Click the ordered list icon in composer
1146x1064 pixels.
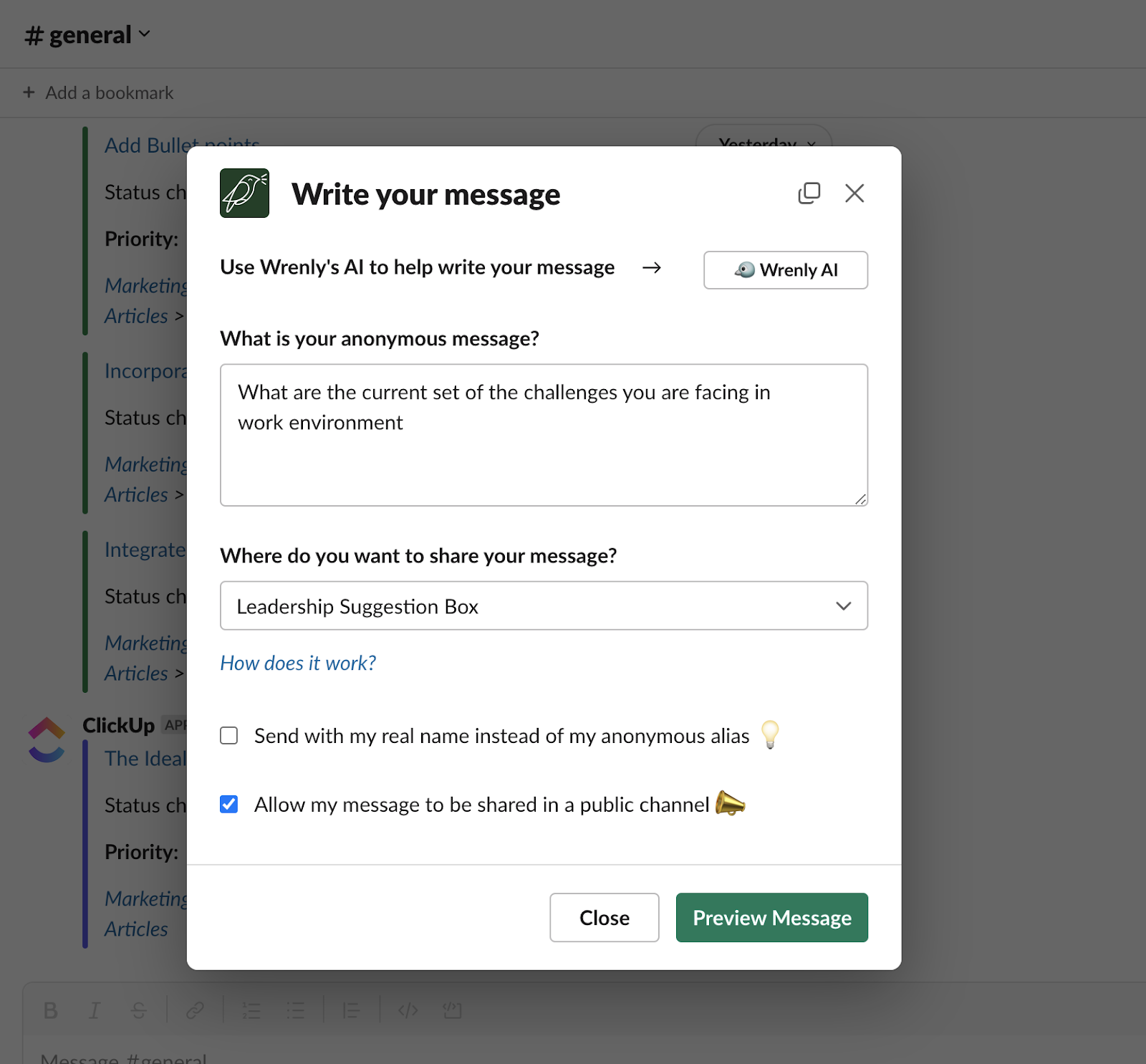coord(251,1011)
